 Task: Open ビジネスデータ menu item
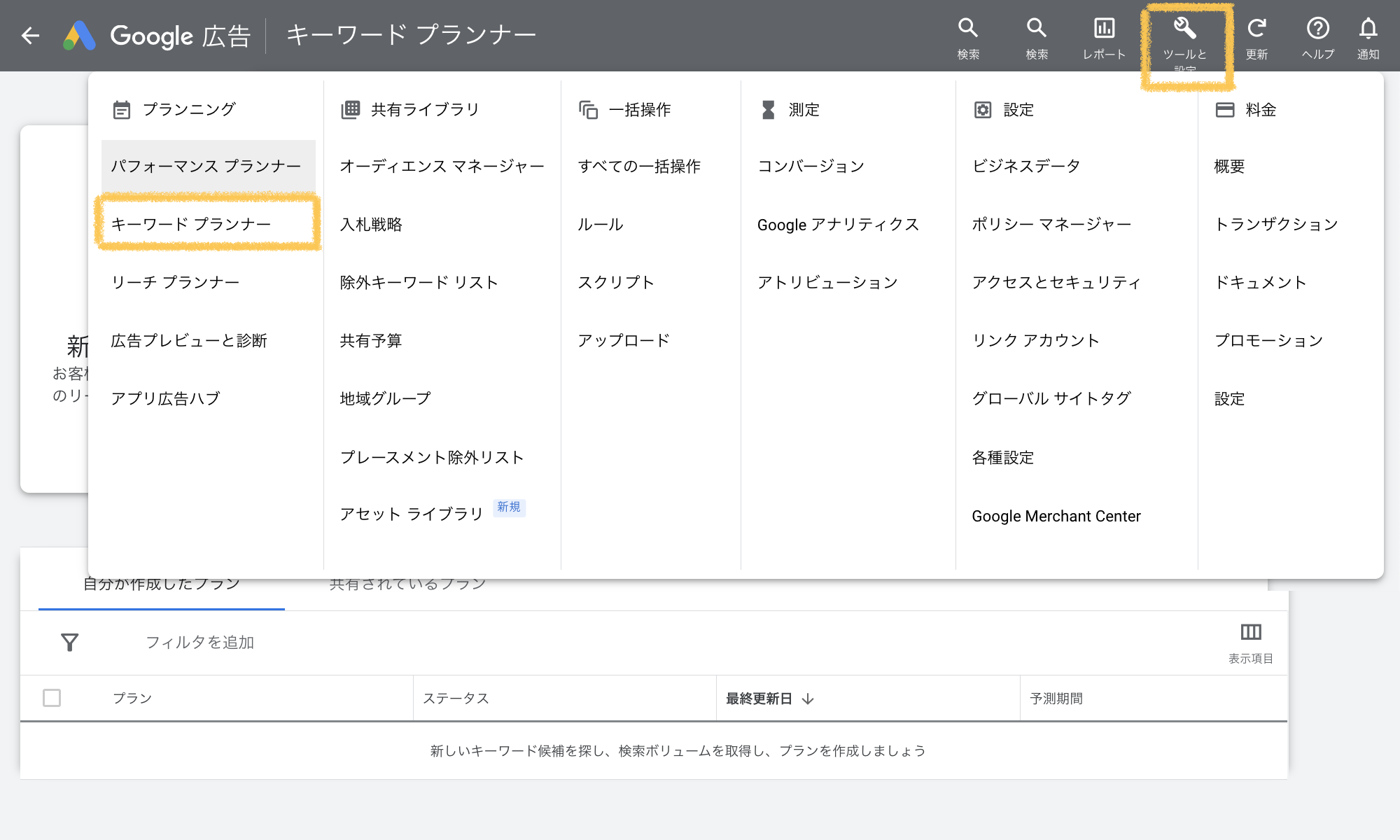(1026, 166)
